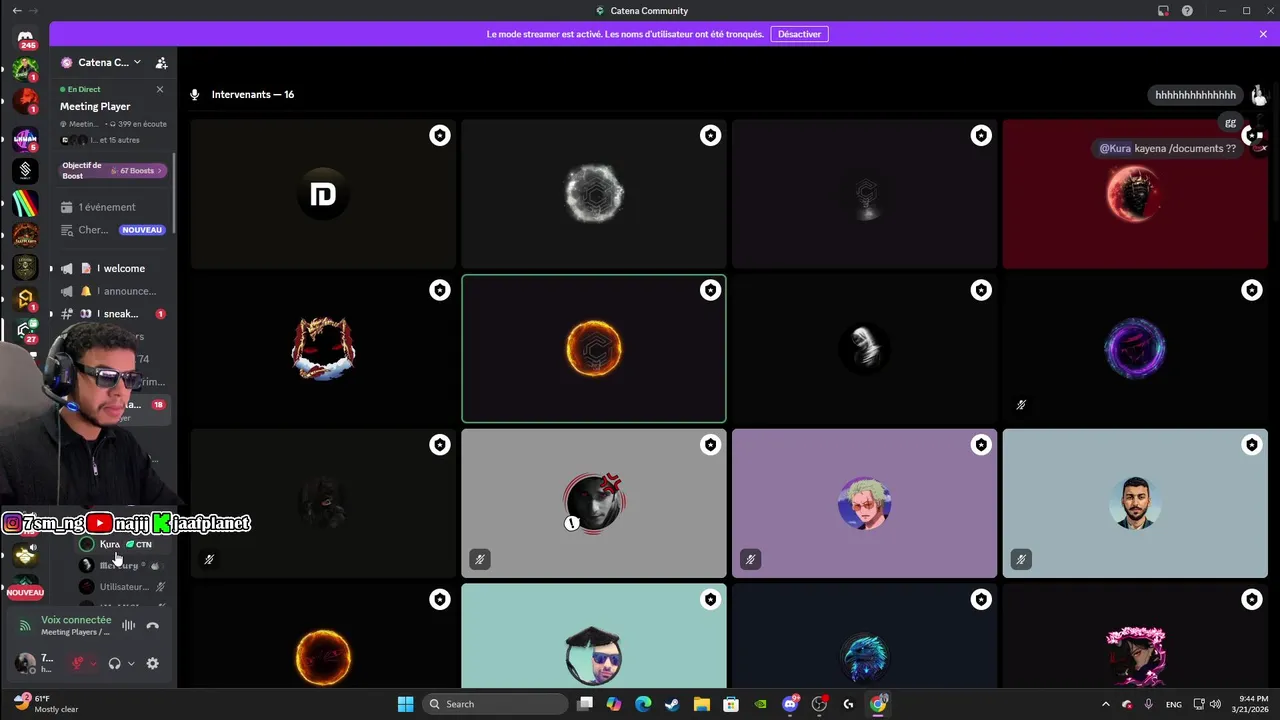Viewport: 1280px width, 720px height.
Task: Open Chrome from the taskbar
Action: click(877, 704)
